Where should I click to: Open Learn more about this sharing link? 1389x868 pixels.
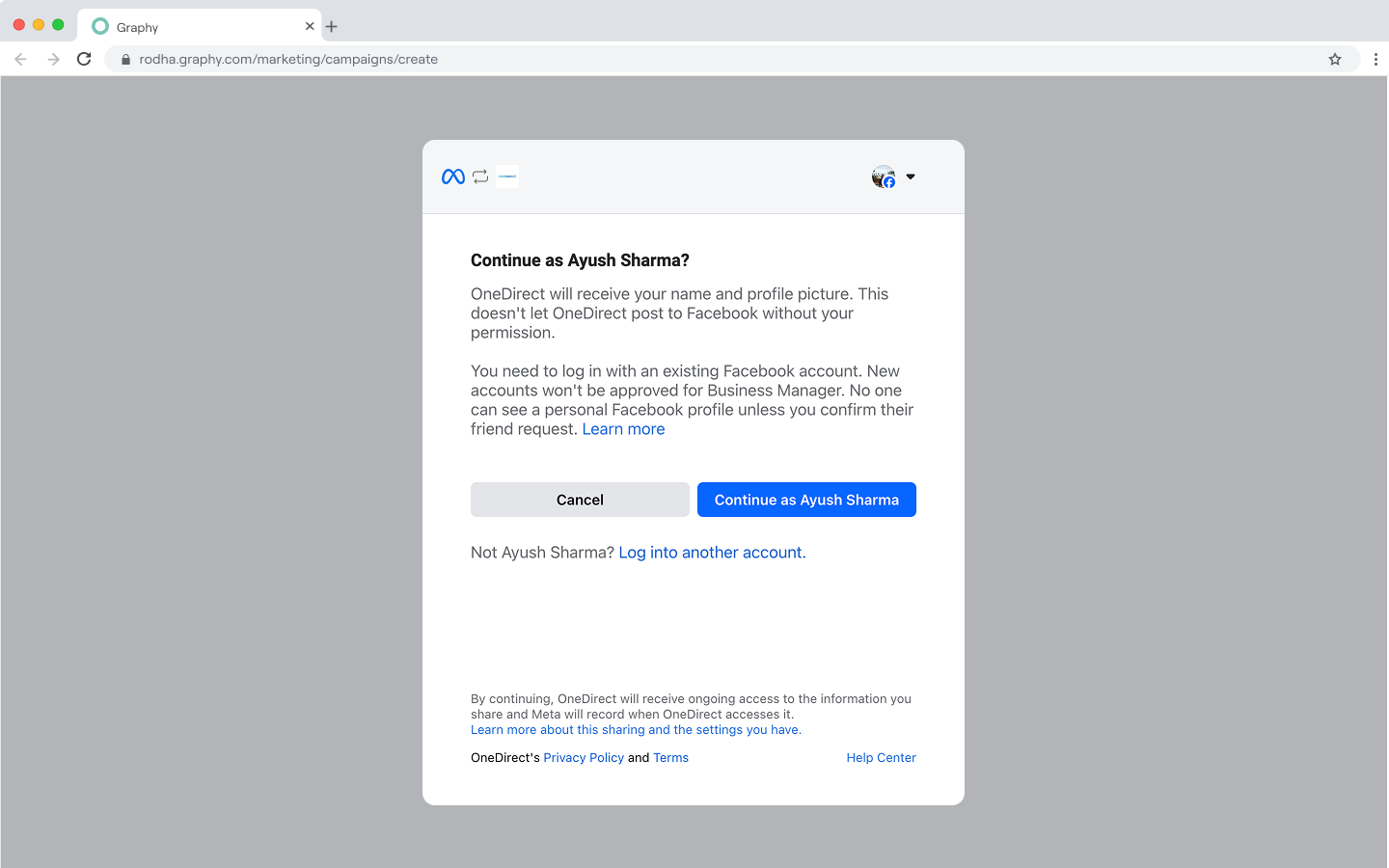click(x=636, y=730)
